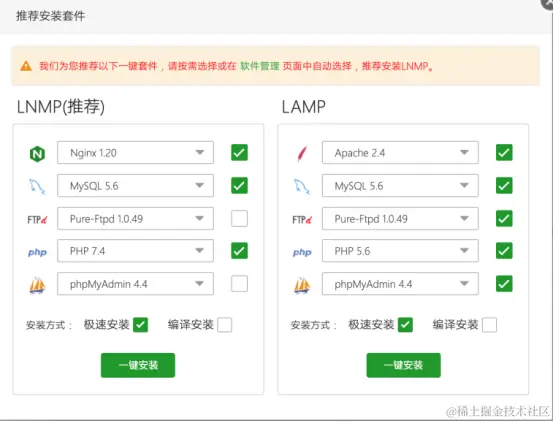The width and height of the screenshot is (554, 422).
Task: Click the MySQL dolphin icon in LAMP
Action: (302, 186)
